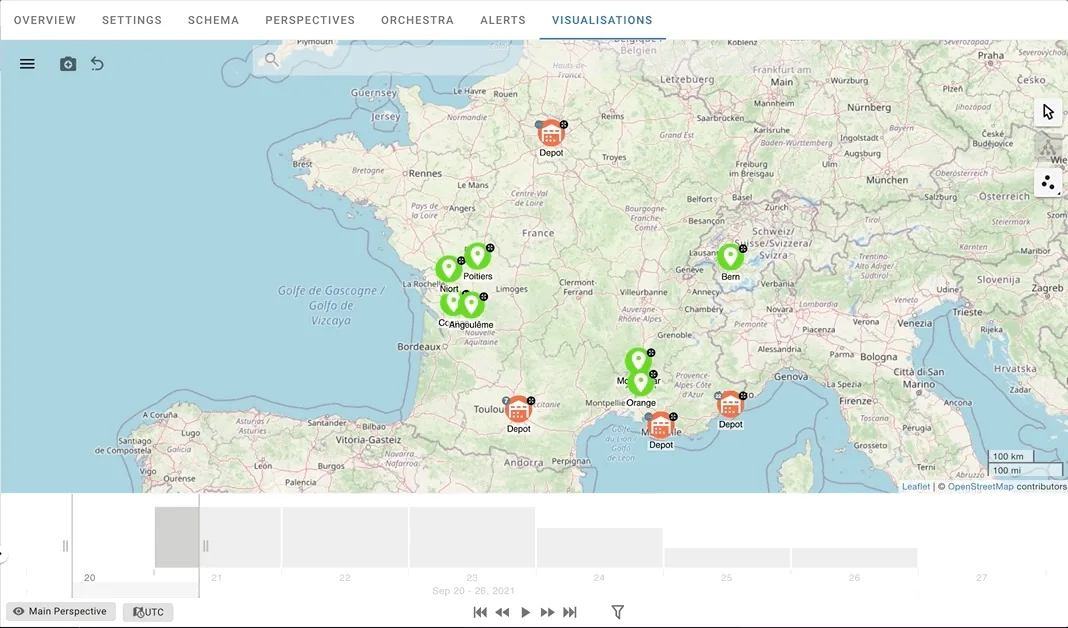The width and height of the screenshot is (1068, 628).
Task: Take a map snapshot with camera icon
Action: (x=67, y=64)
